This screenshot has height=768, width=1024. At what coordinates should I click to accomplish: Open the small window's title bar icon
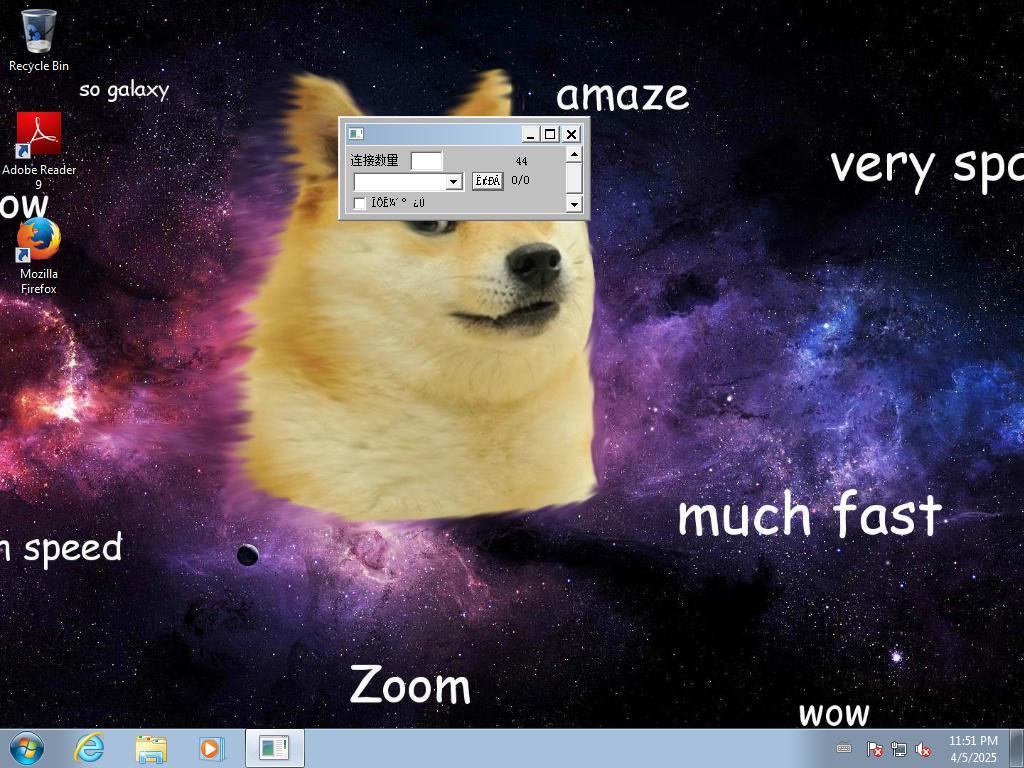click(x=356, y=134)
